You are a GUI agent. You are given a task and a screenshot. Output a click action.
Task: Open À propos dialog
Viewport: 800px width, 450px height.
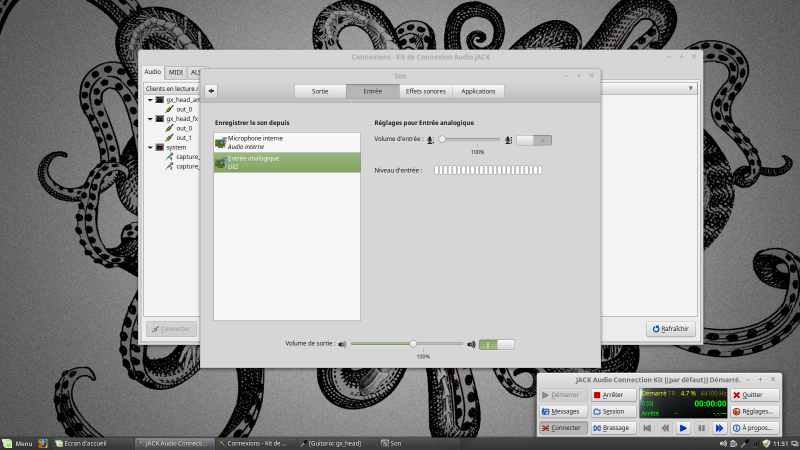click(x=754, y=428)
